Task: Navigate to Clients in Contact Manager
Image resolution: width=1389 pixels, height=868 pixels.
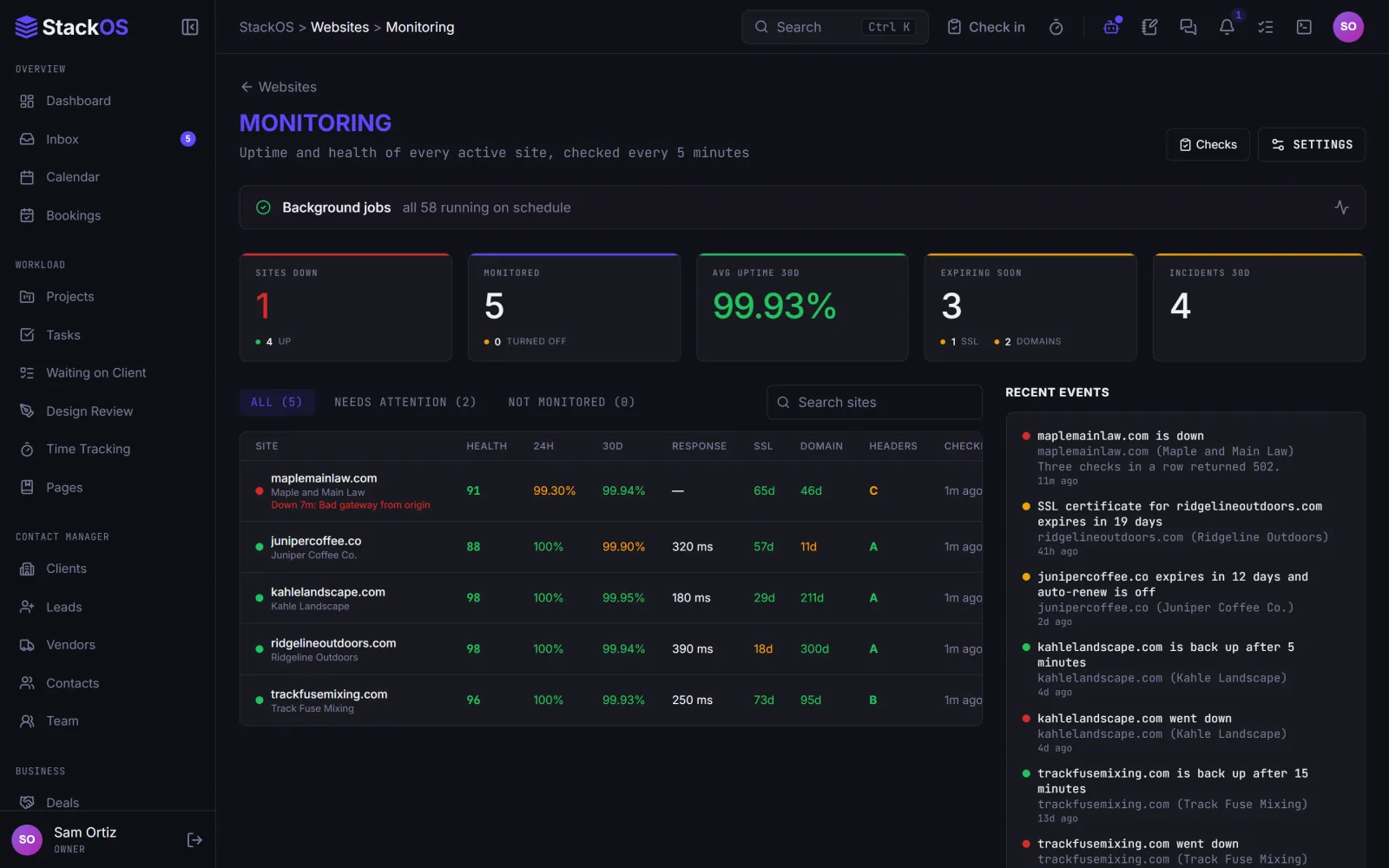Action: (108, 569)
